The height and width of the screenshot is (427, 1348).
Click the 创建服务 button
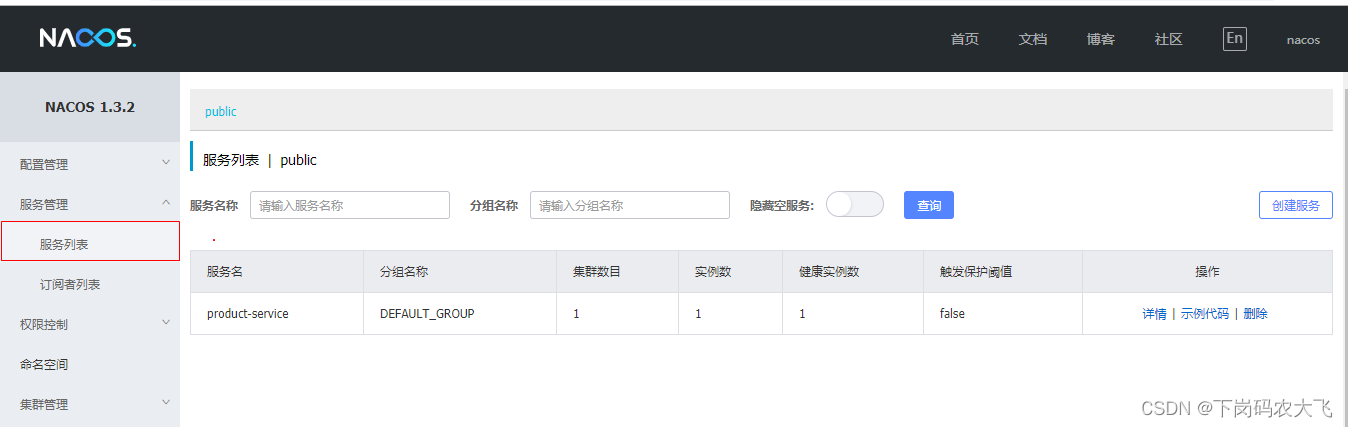(1295, 205)
